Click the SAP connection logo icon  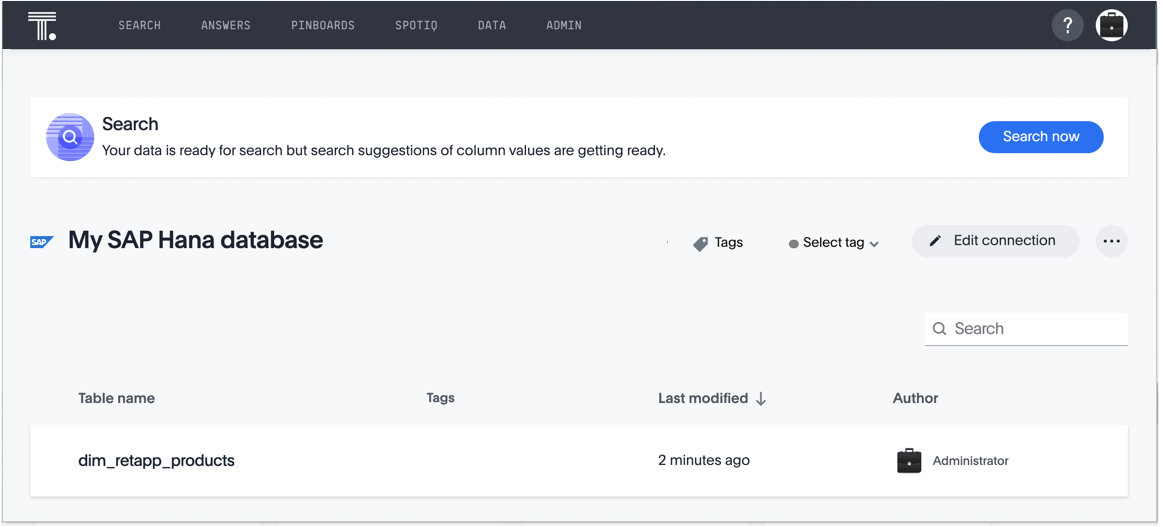coord(41,242)
